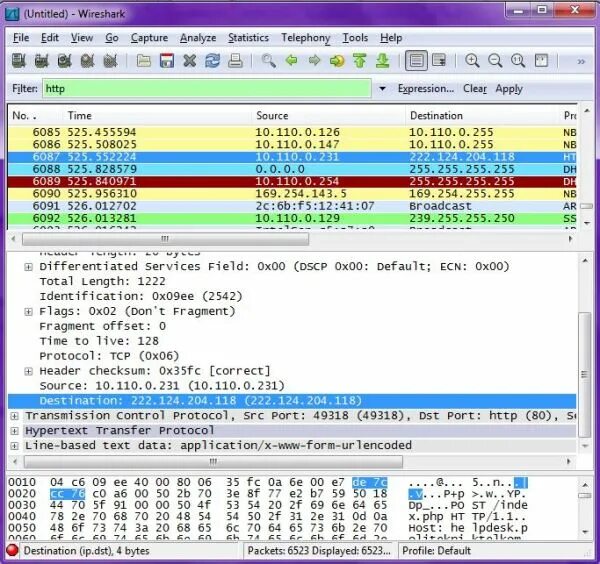Show hidden toolbar items chevron
Image resolution: width=600 pixels, height=564 pixels.
point(581,61)
